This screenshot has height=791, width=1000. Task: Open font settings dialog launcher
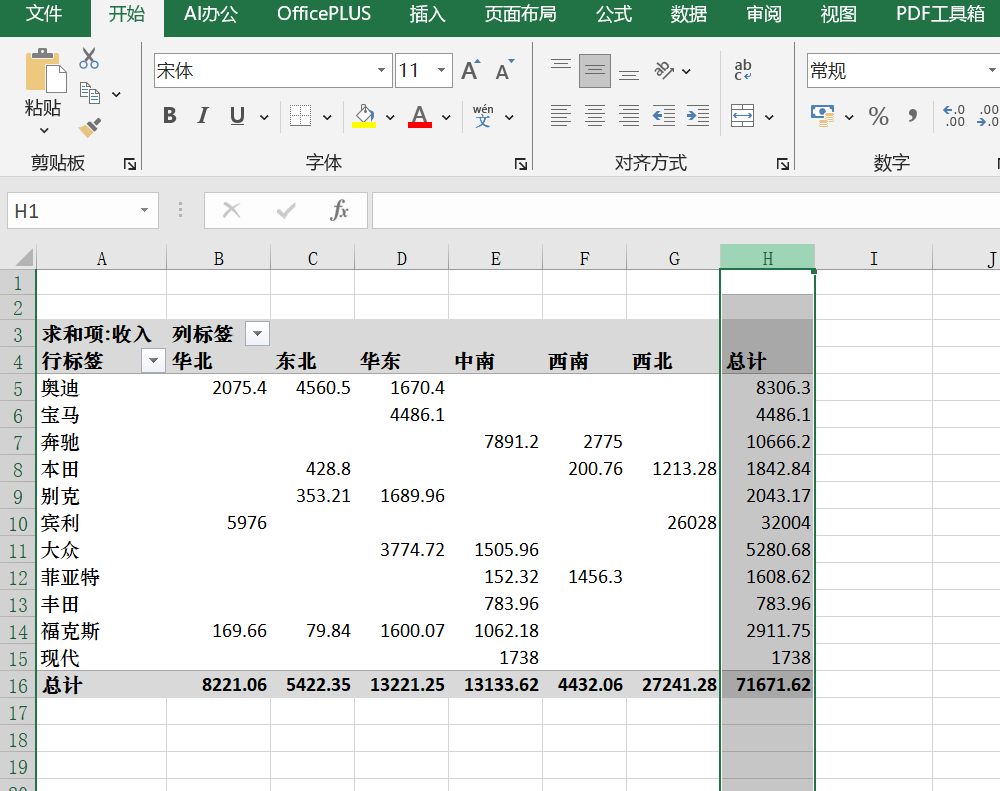click(520, 164)
